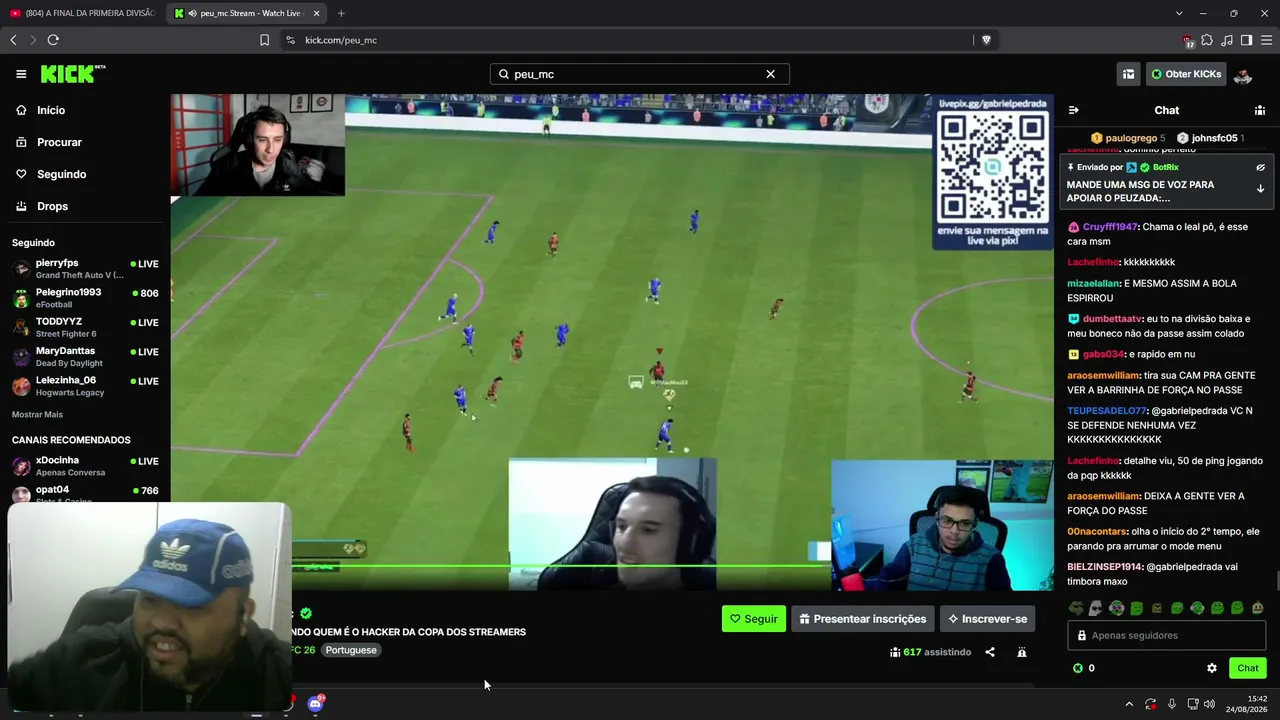Image resolution: width=1280 pixels, height=720 pixels.
Task: Open xDocinha recommended channel
Action: pos(85,466)
